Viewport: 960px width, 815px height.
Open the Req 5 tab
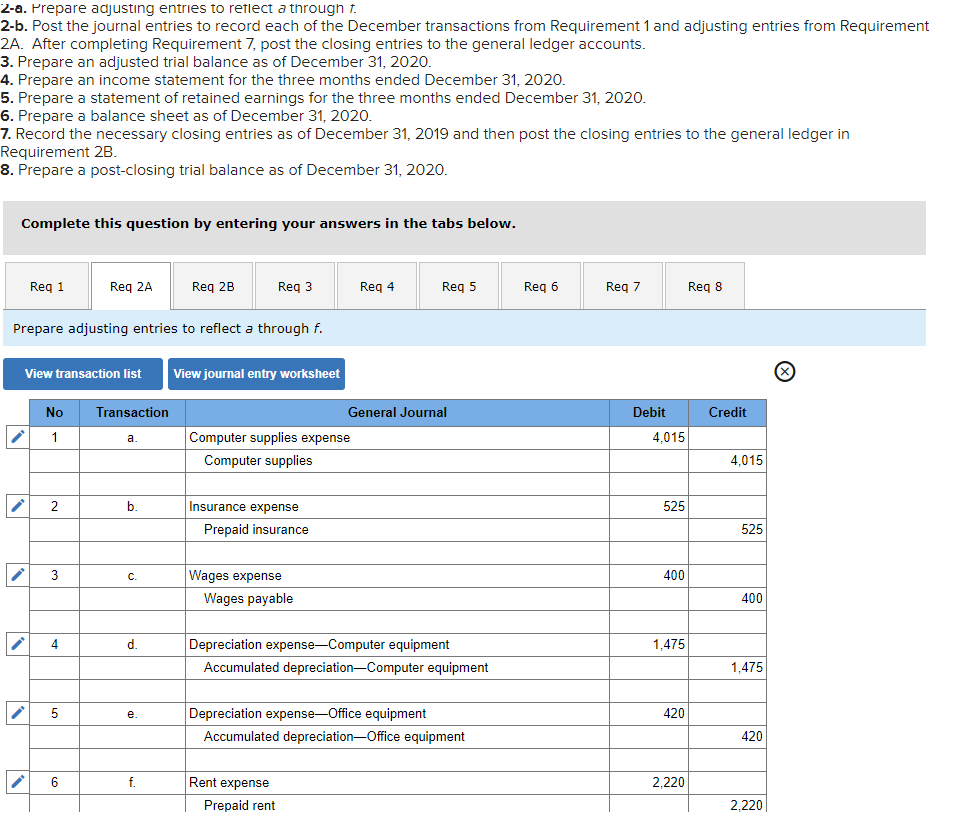(x=458, y=286)
